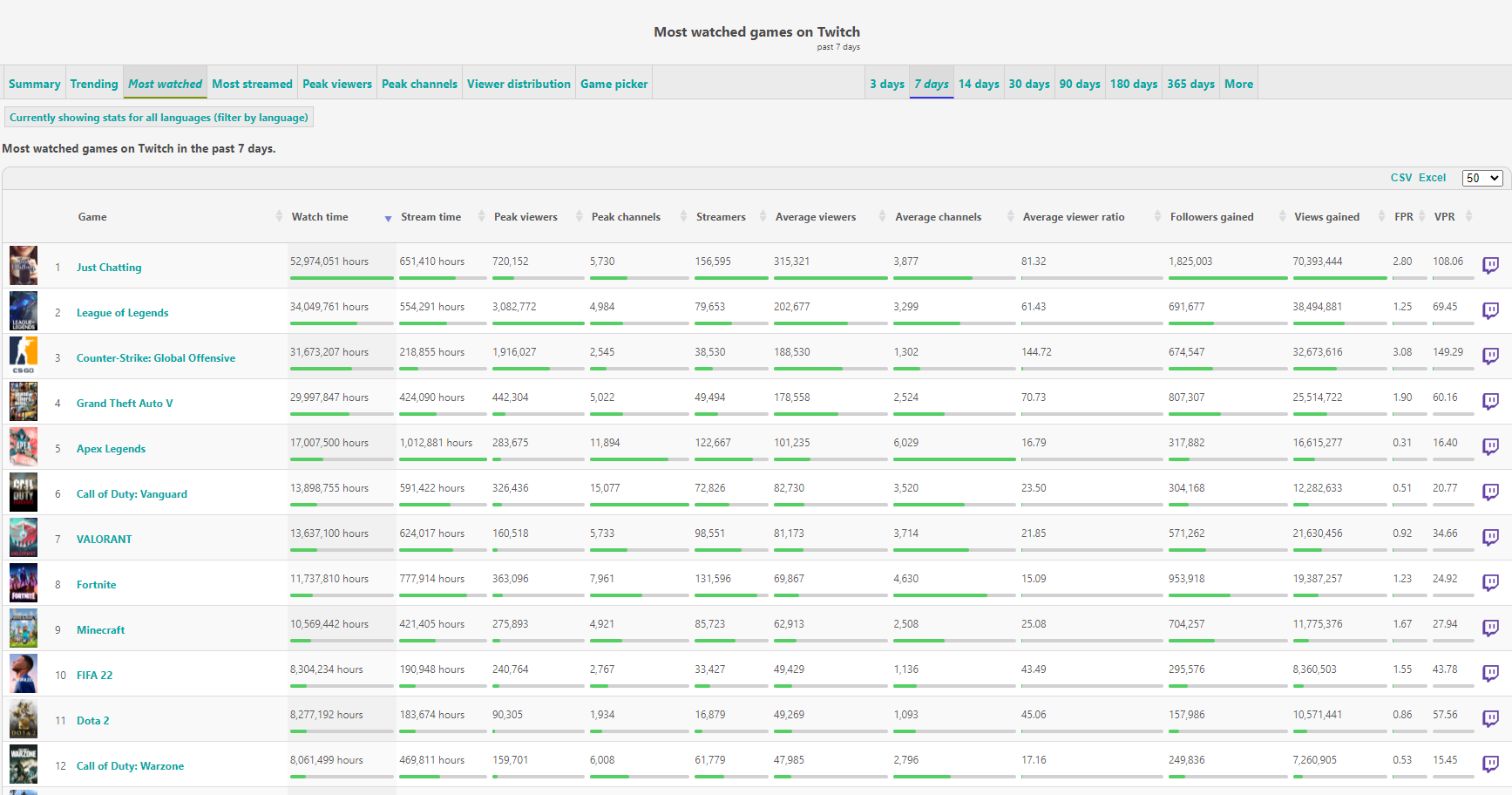Click Twitch icon for Fortnite row
The height and width of the screenshot is (795, 1512).
tap(1490, 582)
